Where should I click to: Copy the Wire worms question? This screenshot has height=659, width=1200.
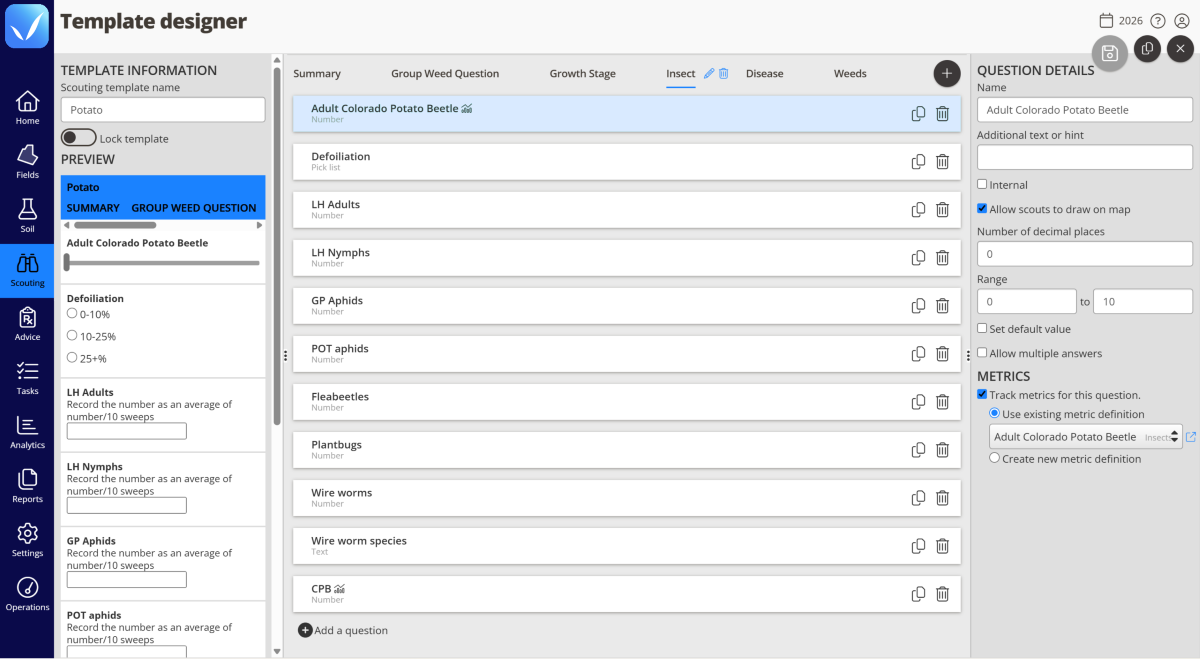click(x=918, y=498)
